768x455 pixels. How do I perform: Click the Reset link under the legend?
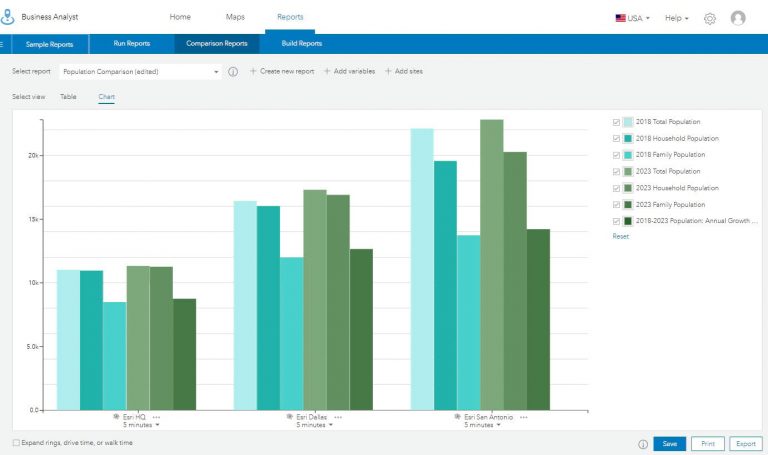tap(620, 237)
